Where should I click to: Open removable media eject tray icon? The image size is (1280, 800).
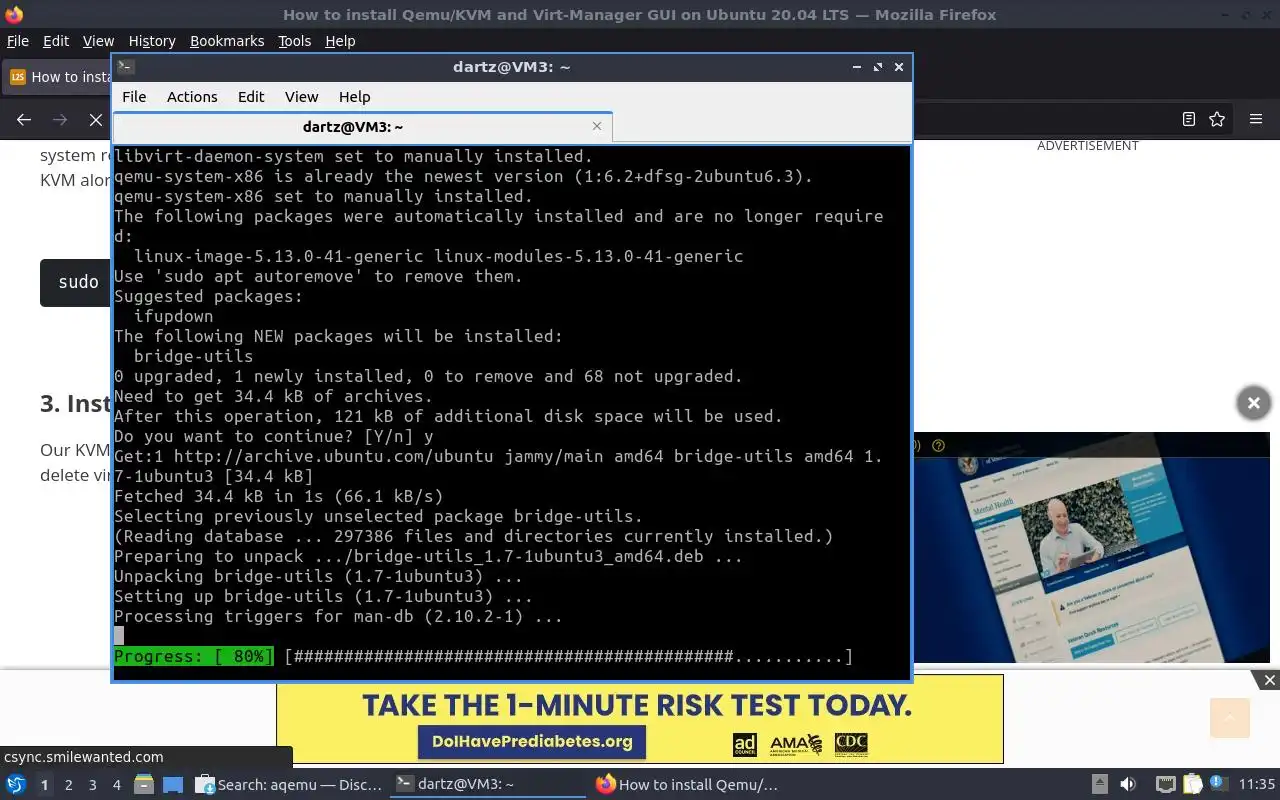click(1099, 785)
